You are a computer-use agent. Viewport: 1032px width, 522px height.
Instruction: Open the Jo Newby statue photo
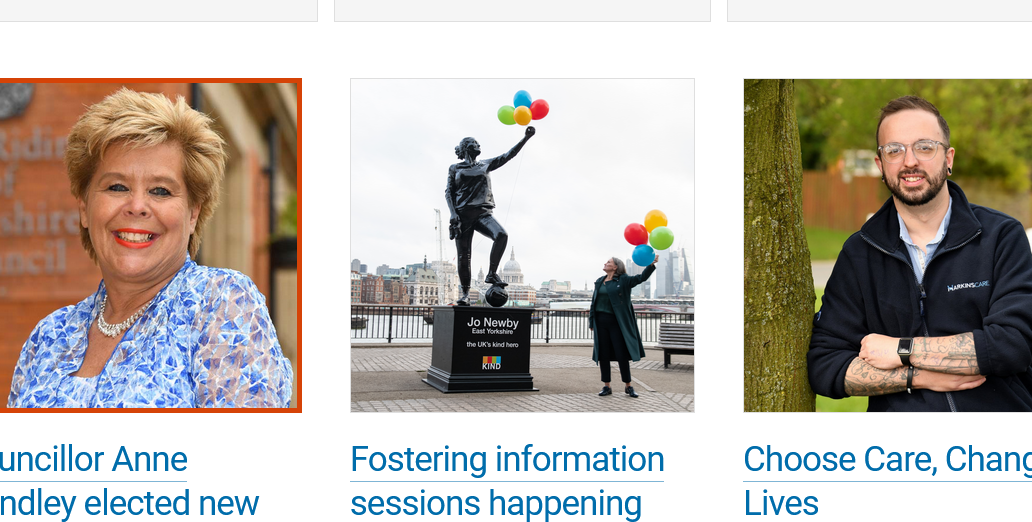[522, 246]
